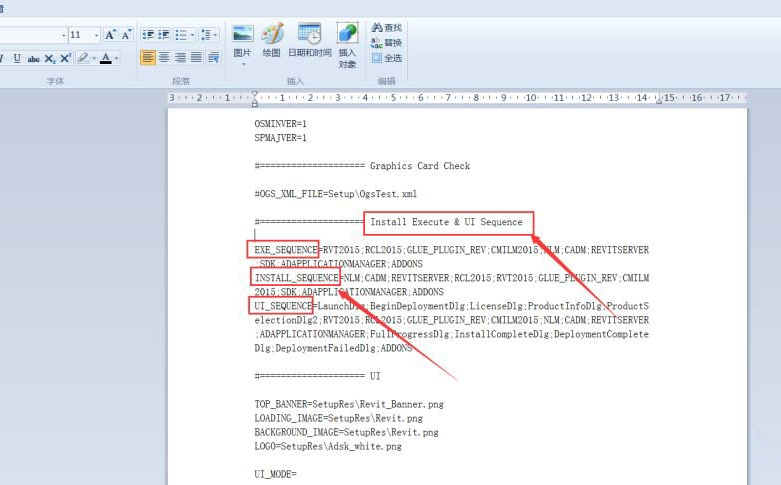
Task: Justify the paragraph text
Action: tap(197, 58)
